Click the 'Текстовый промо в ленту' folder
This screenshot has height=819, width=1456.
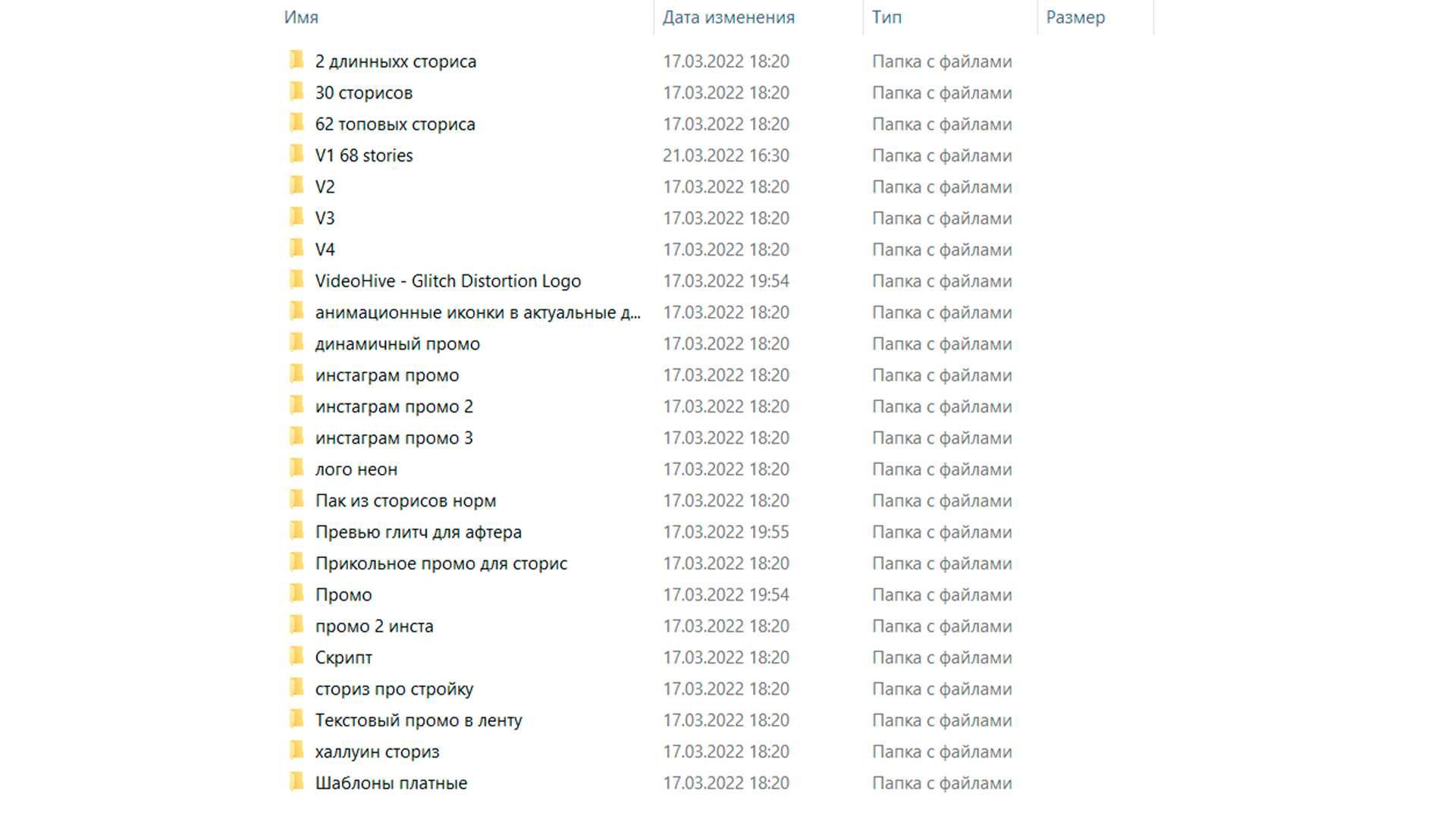[x=418, y=720]
